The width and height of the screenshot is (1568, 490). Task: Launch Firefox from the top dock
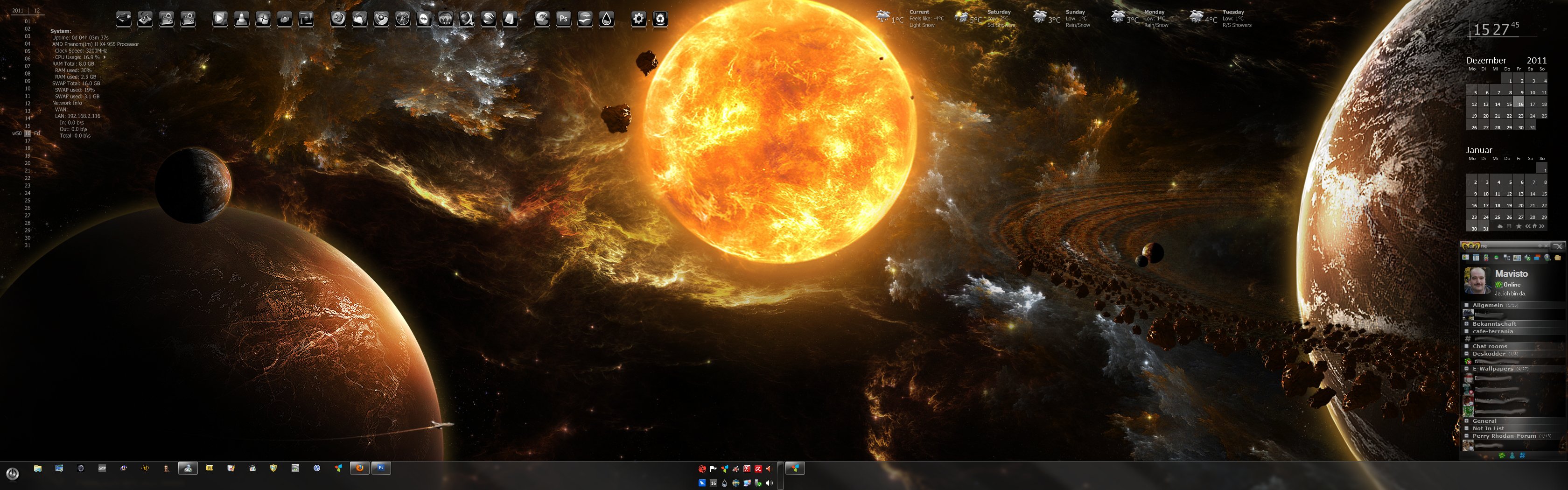pos(338,19)
